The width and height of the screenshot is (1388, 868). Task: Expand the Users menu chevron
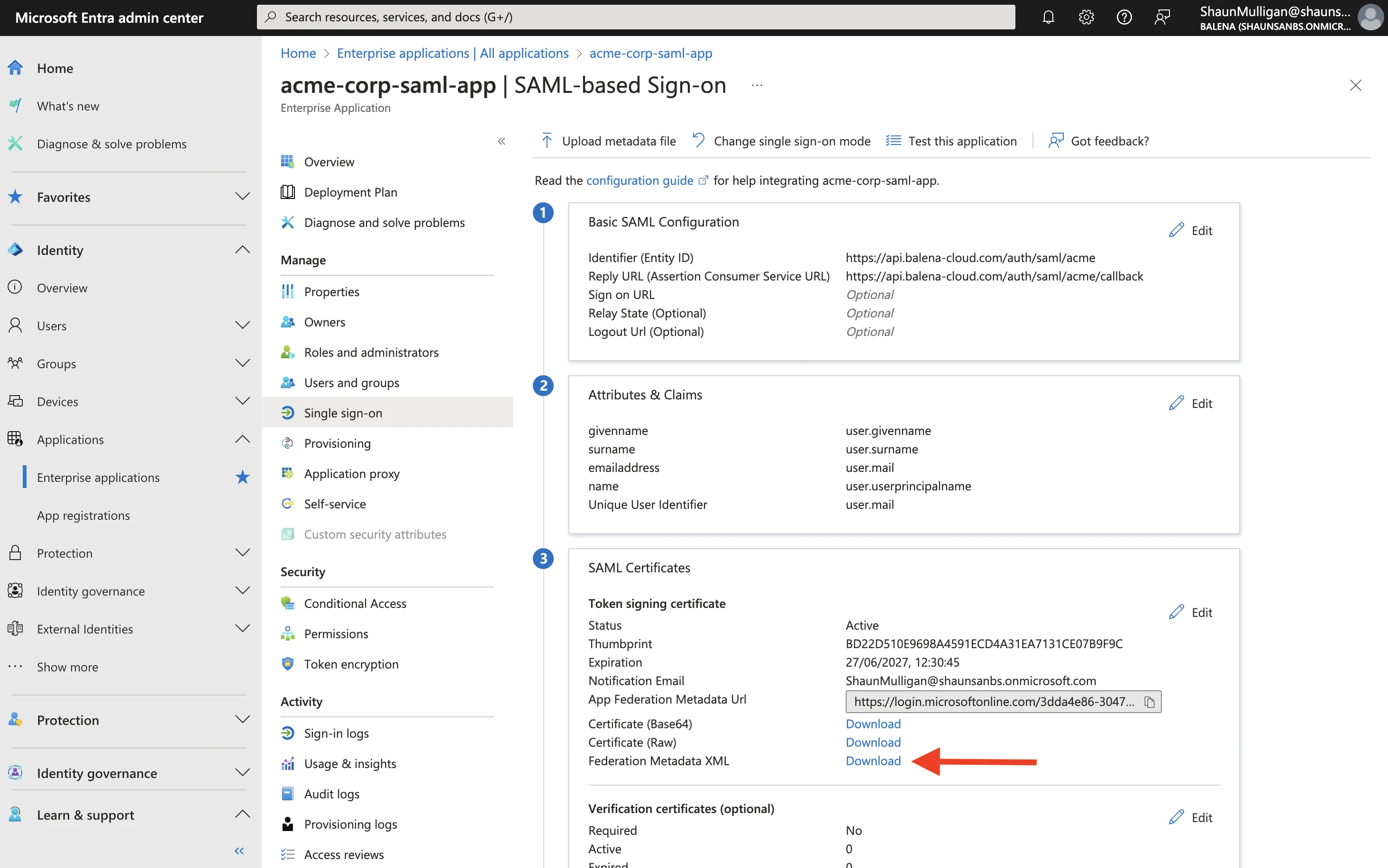pos(242,325)
